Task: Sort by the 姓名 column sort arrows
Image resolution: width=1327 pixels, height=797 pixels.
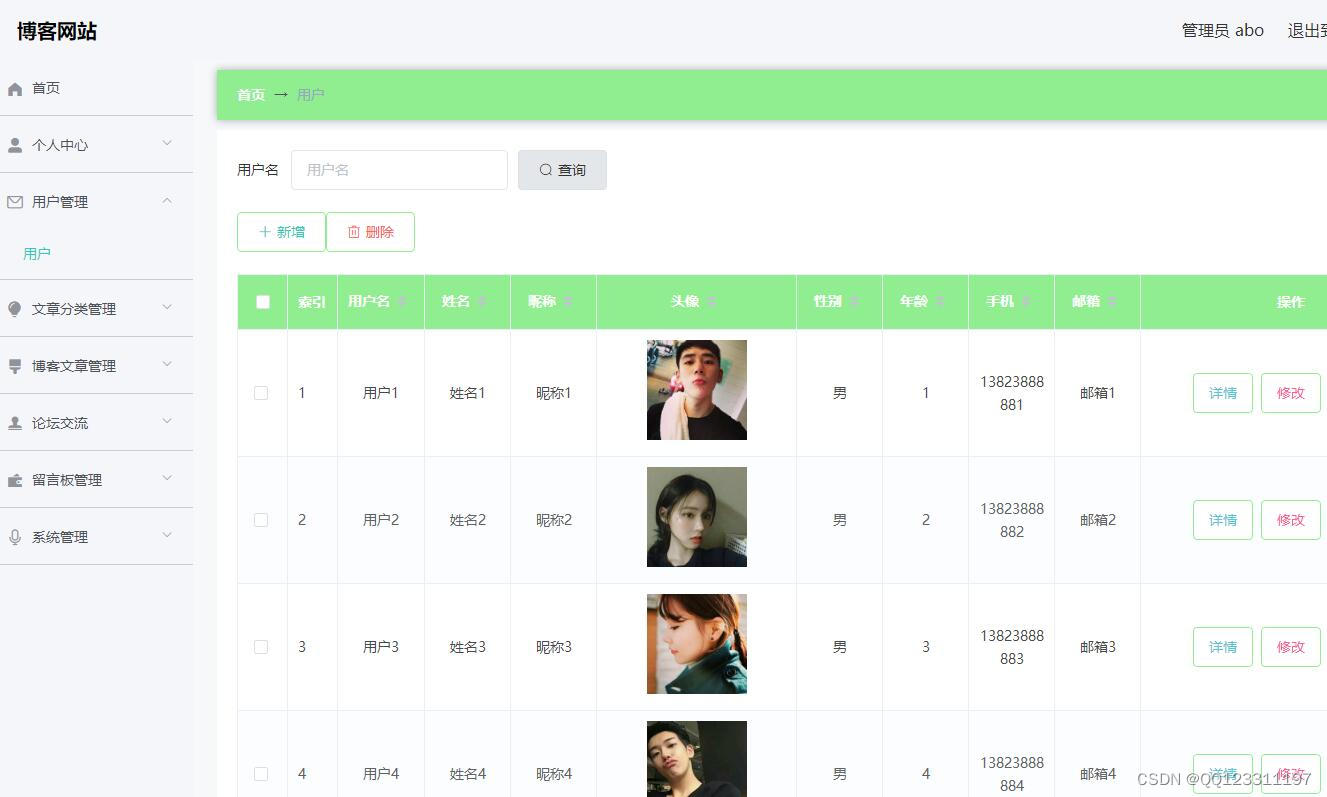Action: click(x=482, y=302)
